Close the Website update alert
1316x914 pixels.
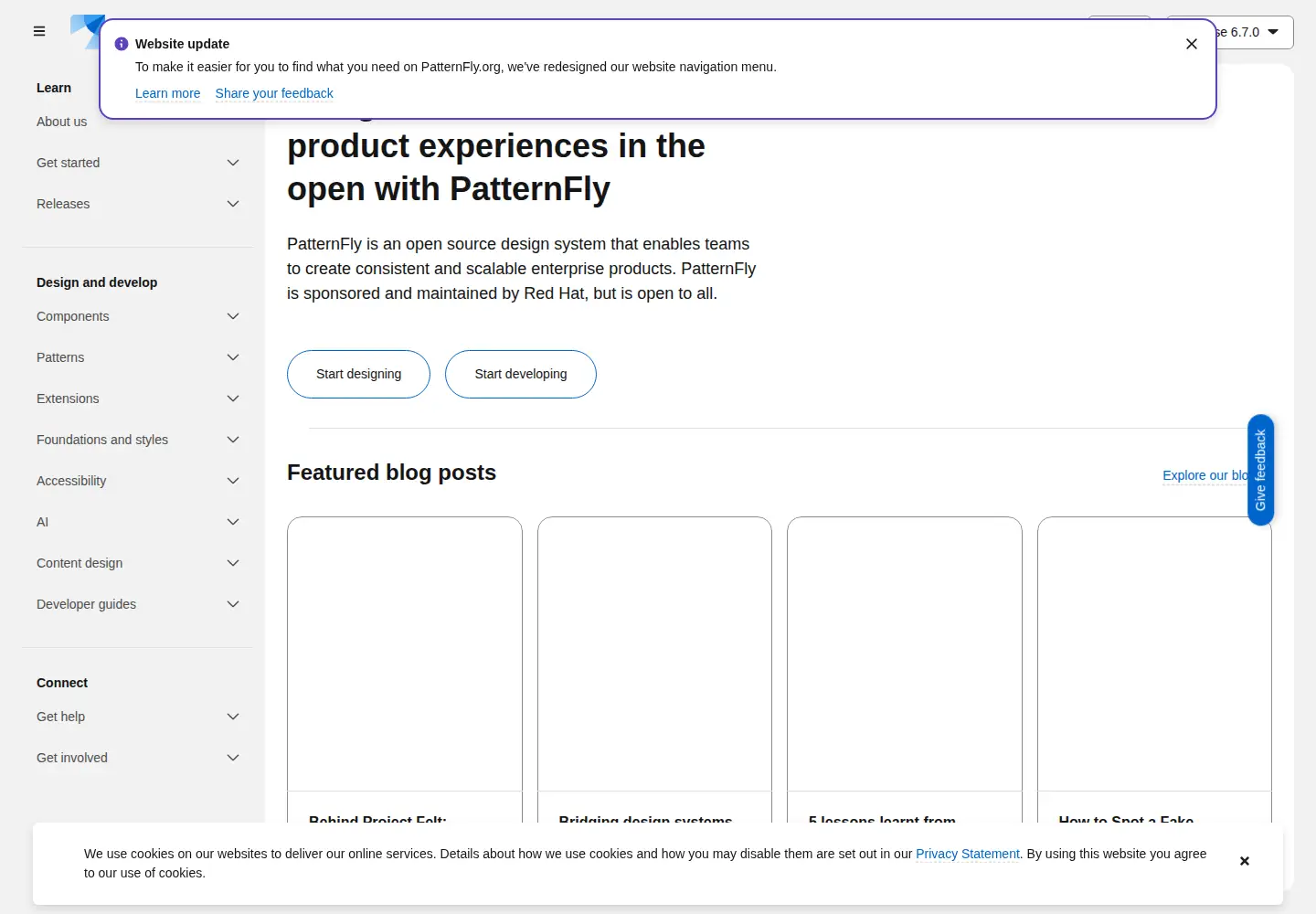pyautogui.click(x=1192, y=44)
